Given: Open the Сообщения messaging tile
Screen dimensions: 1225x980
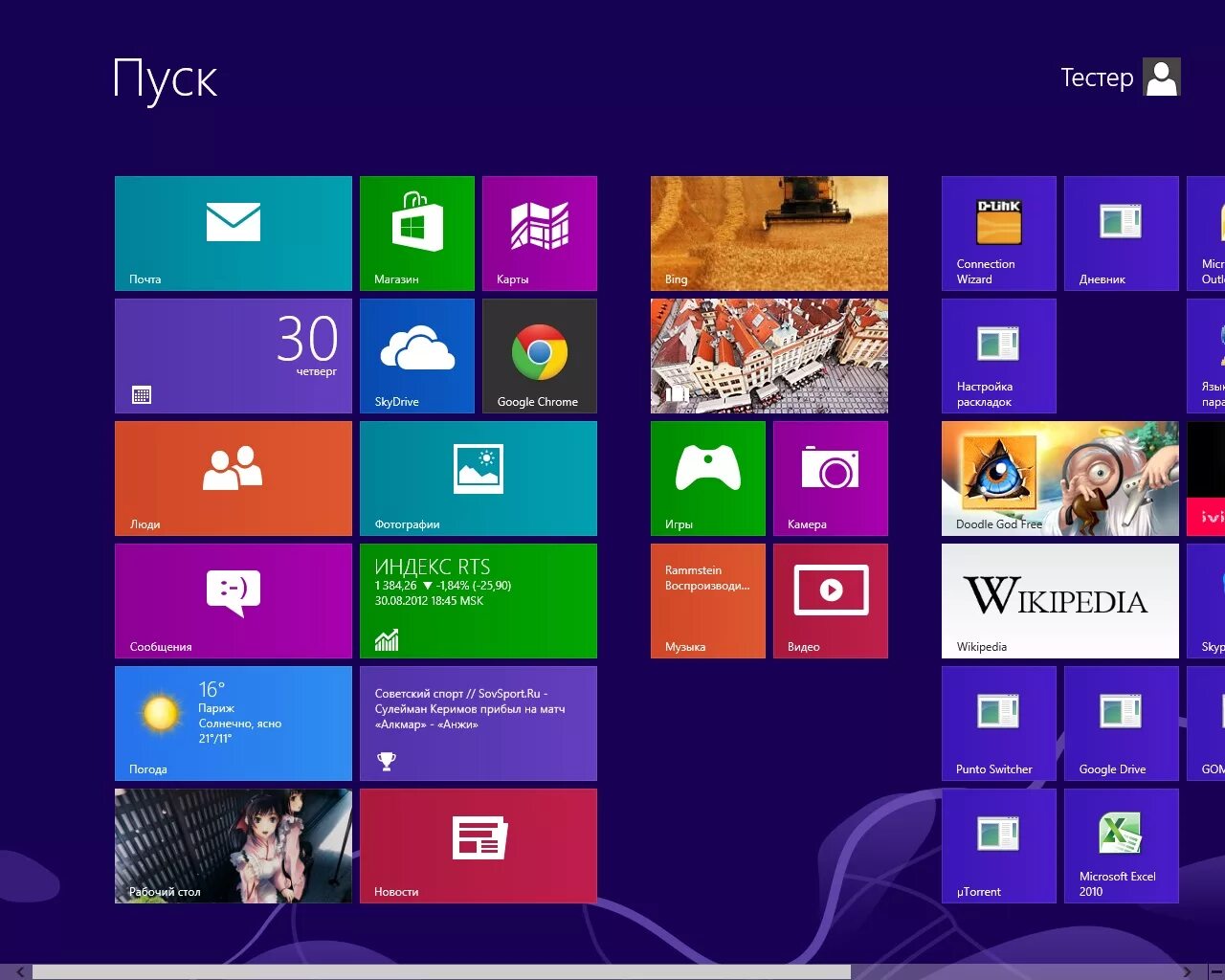Looking at the screenshot, I should pos(234,601).
